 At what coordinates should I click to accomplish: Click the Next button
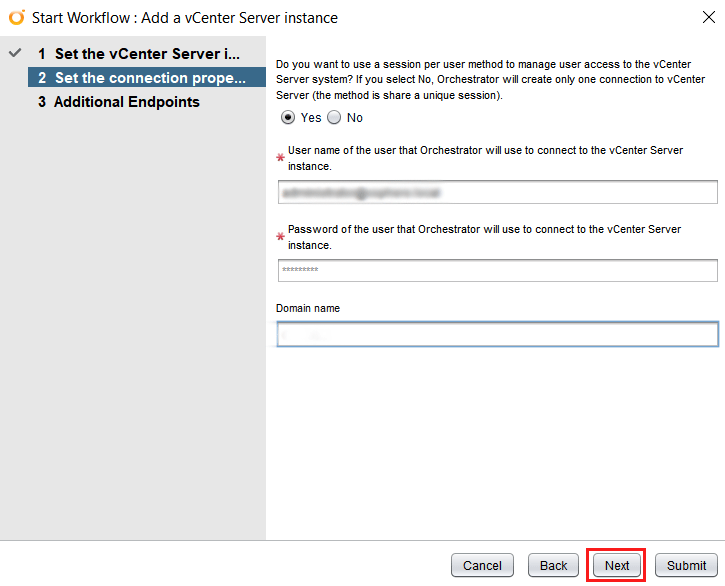pyautogui.click(x=617, y=565)
